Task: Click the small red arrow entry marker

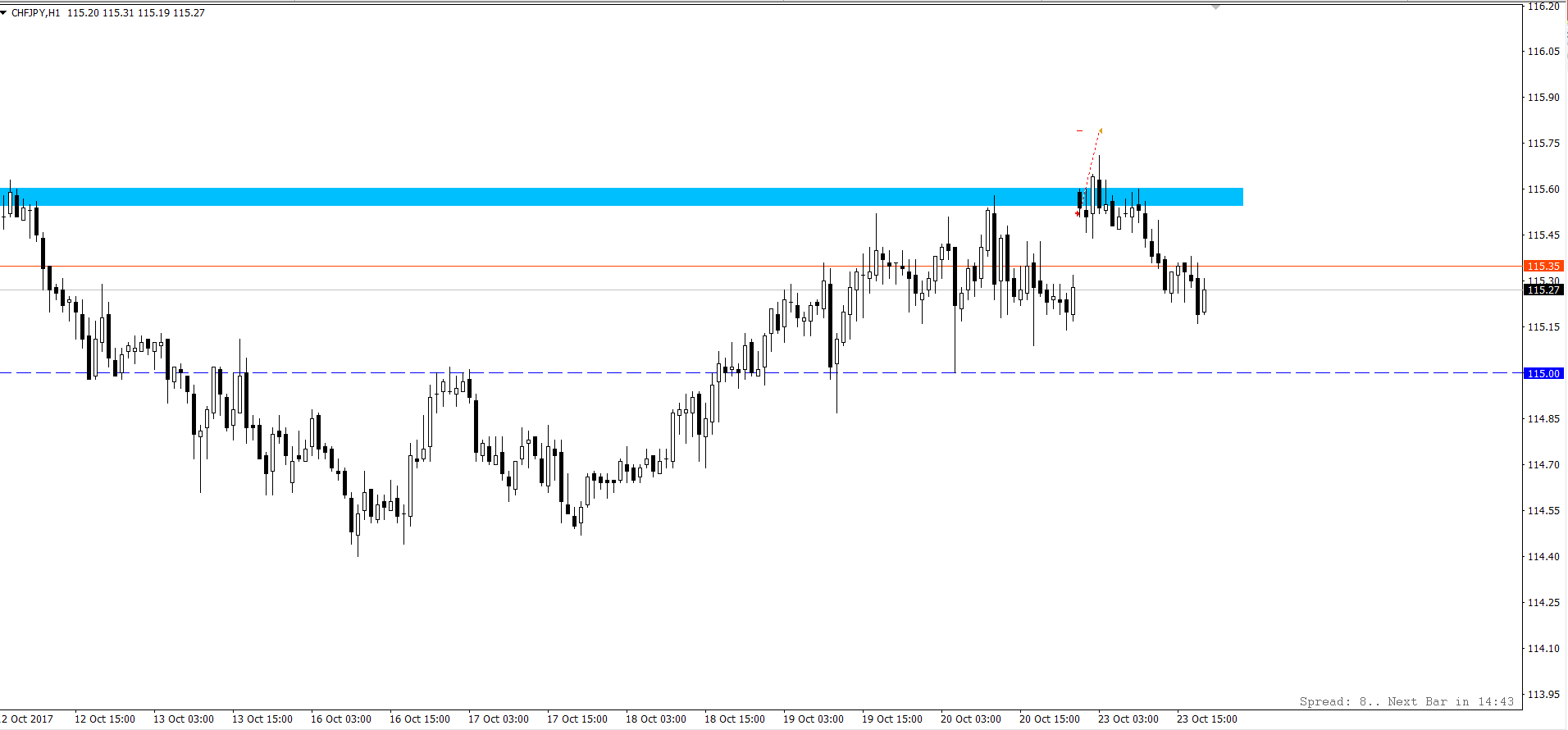Action: tap(1078, 214)
